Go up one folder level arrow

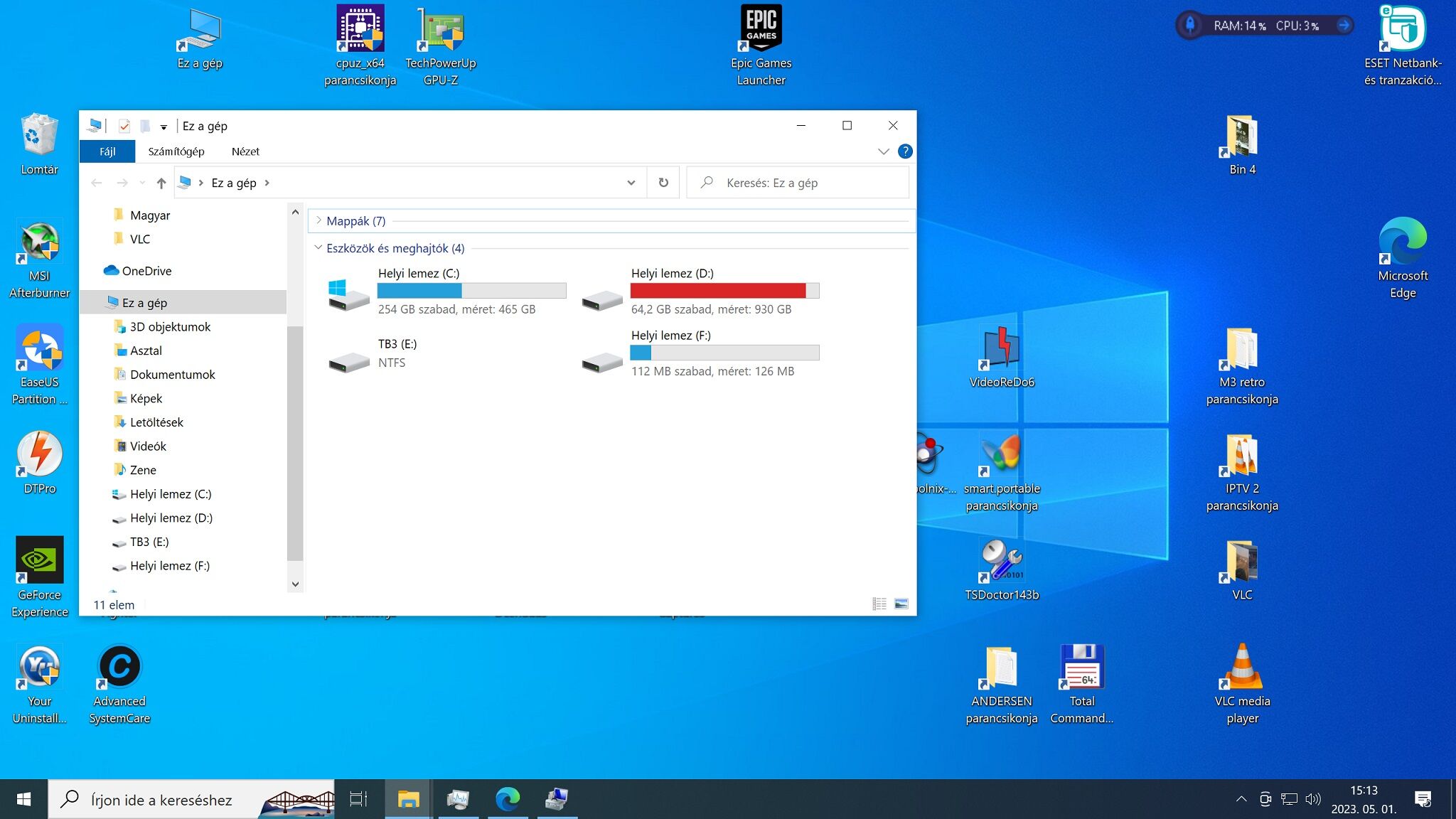[x=161, y=183]
